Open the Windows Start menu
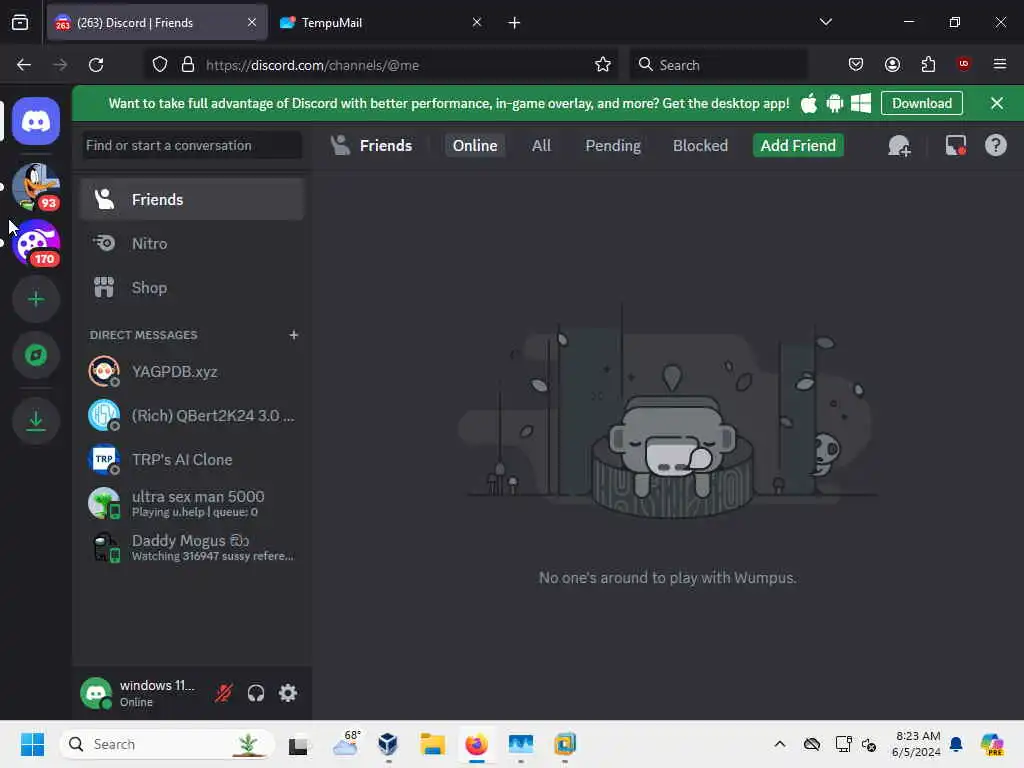Viewport: 1024px width, 768px height. click(32, 744)
